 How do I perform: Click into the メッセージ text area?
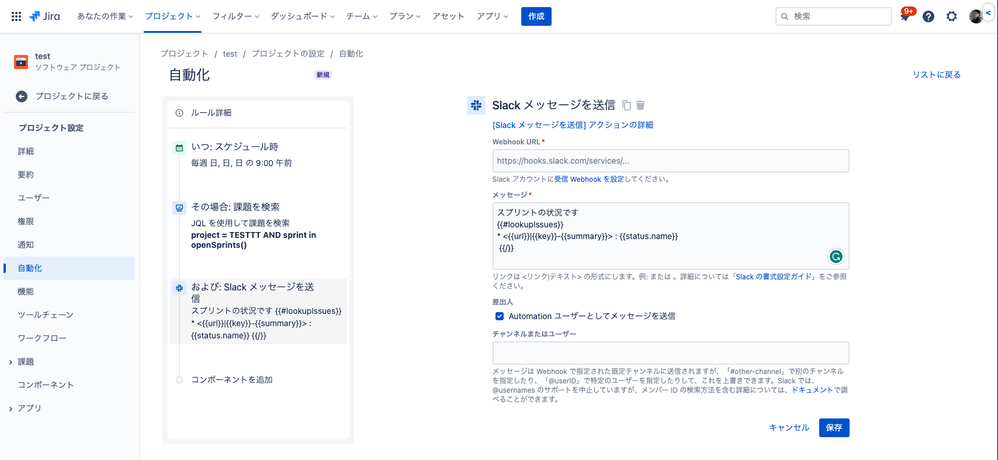pos(671,236)
